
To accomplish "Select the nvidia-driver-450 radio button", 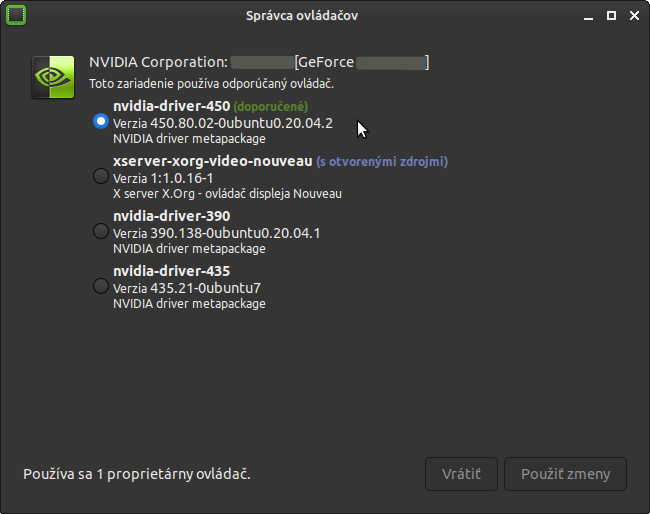I will (x=100, y=121).
